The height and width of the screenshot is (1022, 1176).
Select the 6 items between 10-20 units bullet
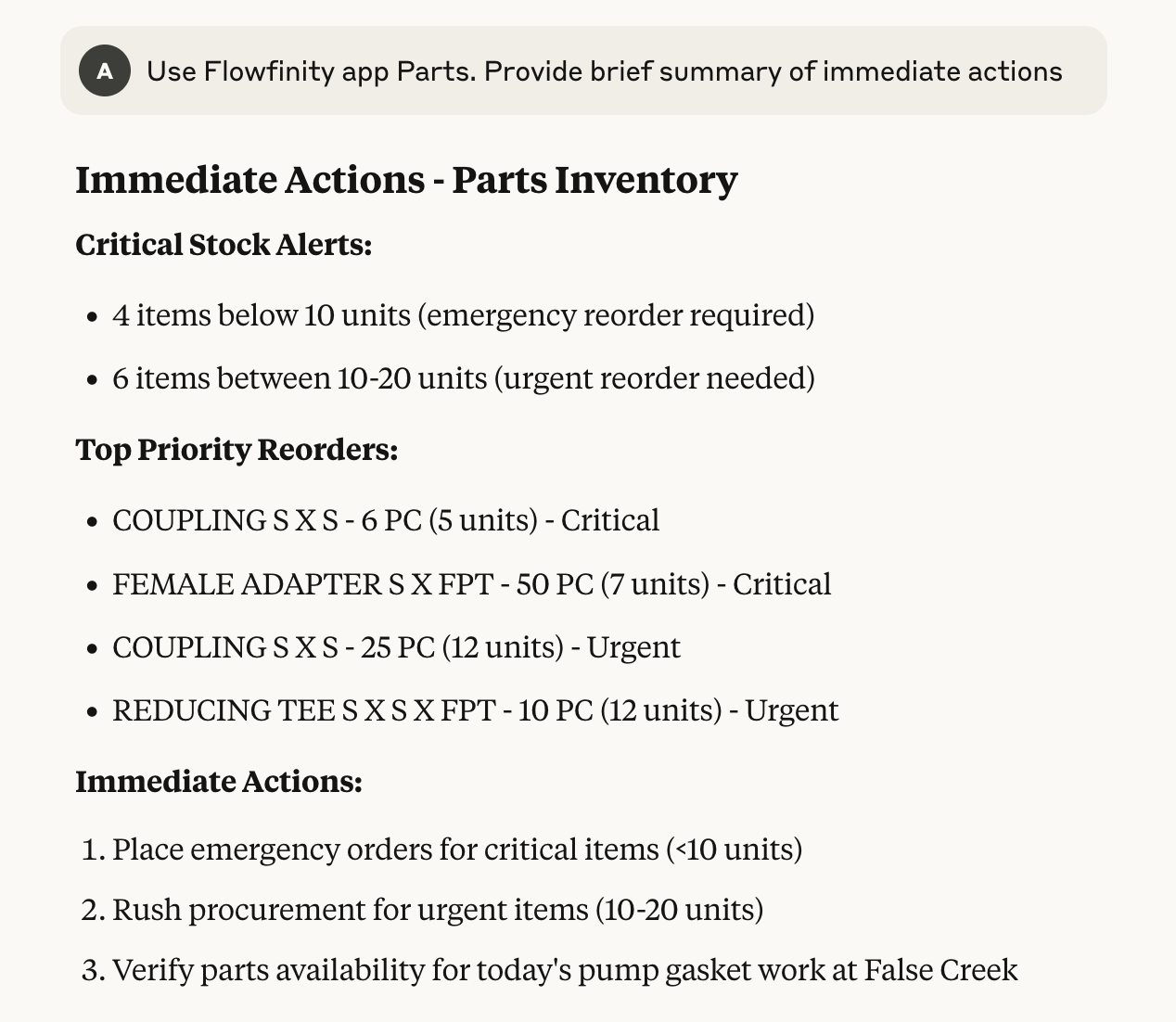pos(464,378)
